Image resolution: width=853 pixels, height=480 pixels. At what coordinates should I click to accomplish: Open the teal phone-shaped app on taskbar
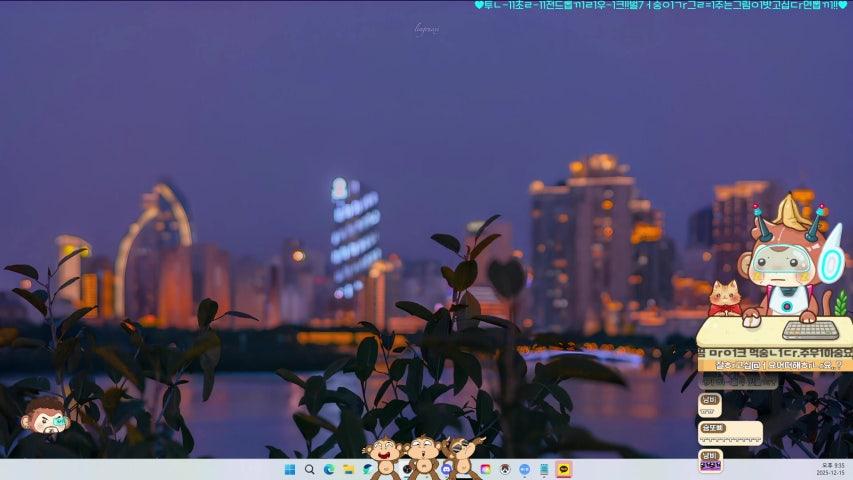pos(544,470)
